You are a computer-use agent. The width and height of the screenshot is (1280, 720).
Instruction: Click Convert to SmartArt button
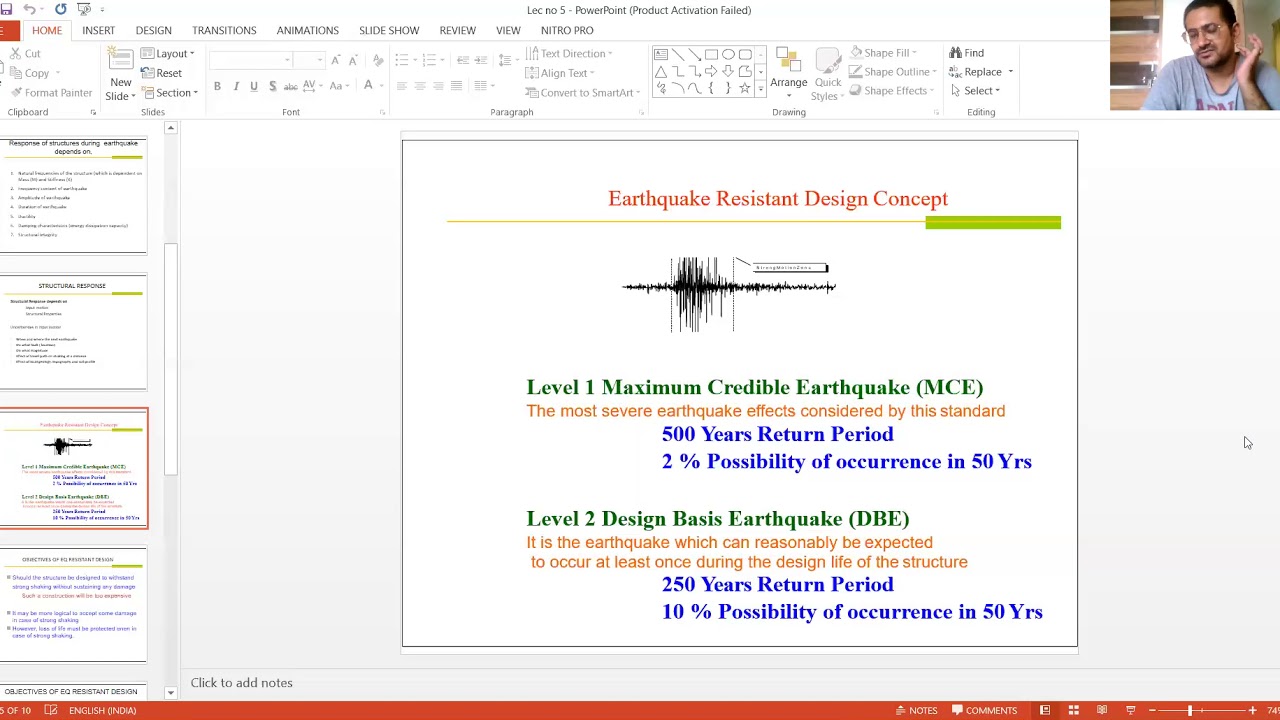point(582,93)
